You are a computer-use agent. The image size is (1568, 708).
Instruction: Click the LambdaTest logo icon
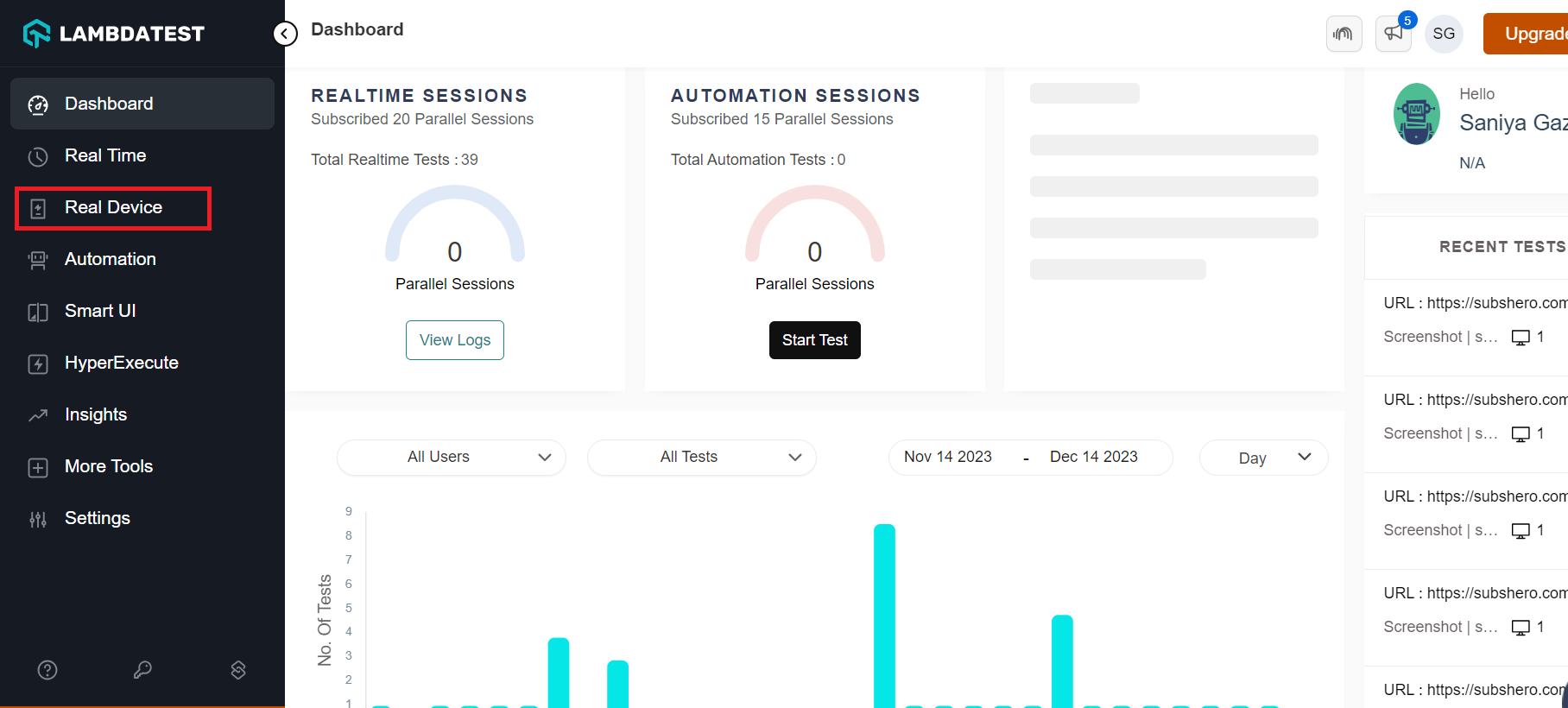(36, 34)
